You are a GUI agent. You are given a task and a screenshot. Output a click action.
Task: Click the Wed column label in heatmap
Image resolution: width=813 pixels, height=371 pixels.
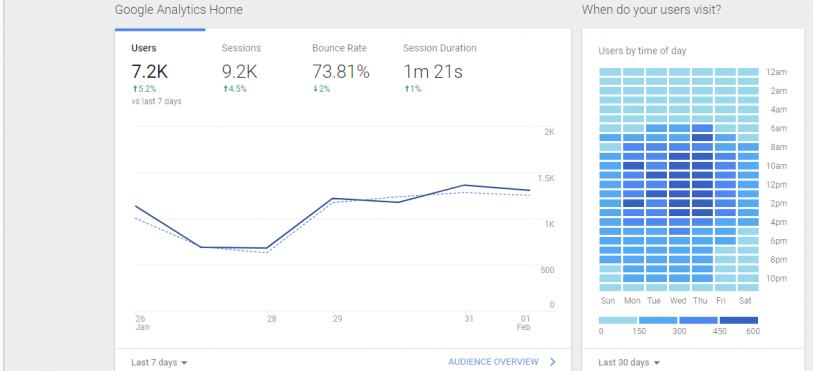pyautogui.click(x=678, y=301)
